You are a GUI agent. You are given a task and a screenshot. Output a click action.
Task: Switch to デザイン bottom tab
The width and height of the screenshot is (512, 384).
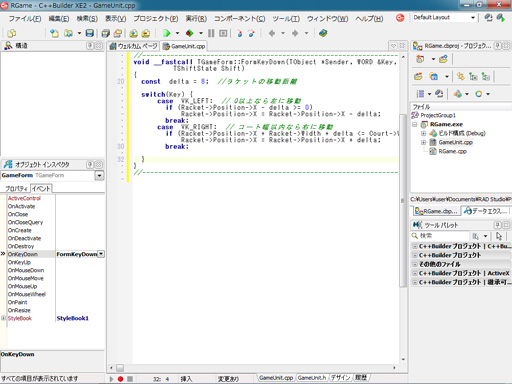coord(340,378)
